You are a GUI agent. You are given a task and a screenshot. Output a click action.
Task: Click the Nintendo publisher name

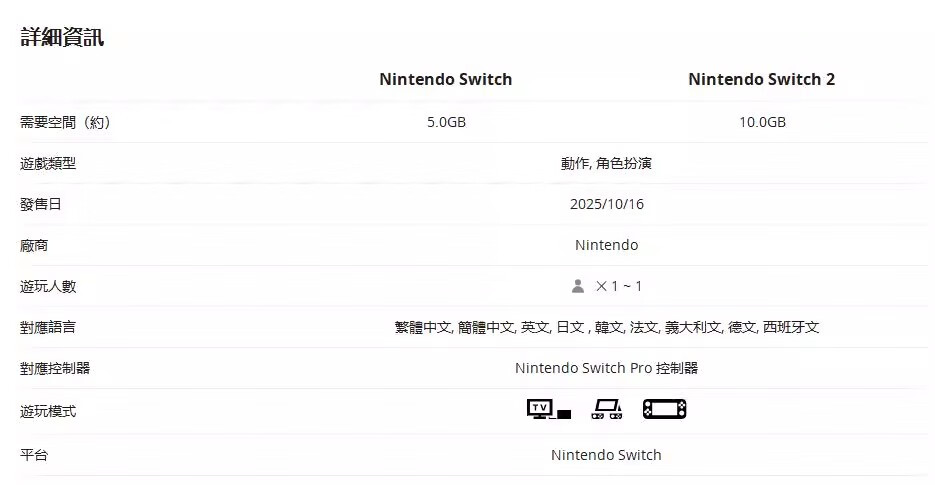606,245
